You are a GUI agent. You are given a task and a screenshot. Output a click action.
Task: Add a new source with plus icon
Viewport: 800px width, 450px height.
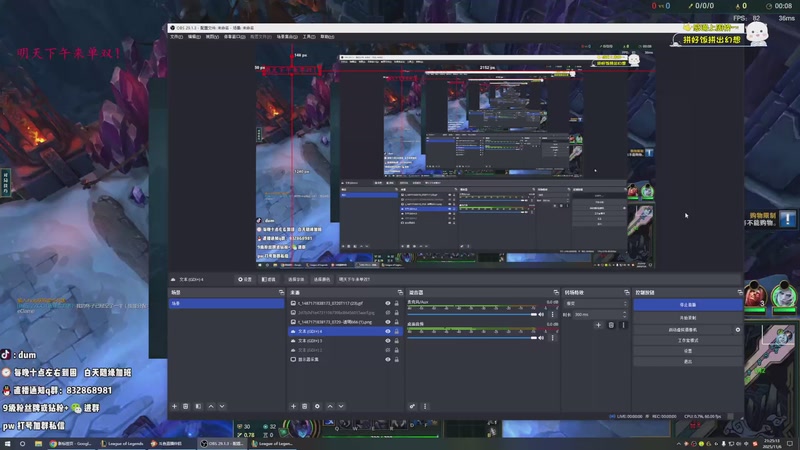point(292,406)
